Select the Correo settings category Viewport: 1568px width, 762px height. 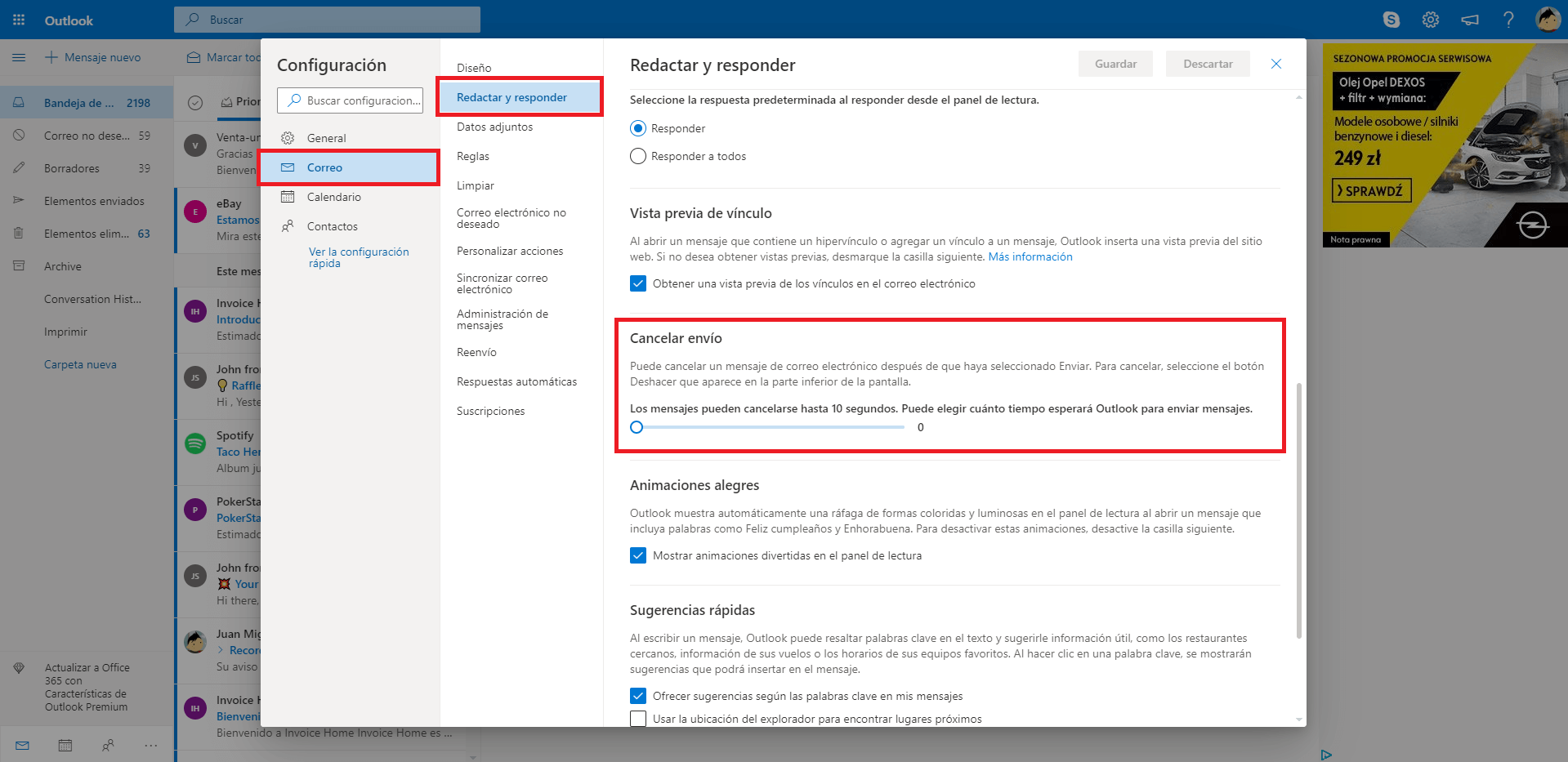click(x=350, y=167)
